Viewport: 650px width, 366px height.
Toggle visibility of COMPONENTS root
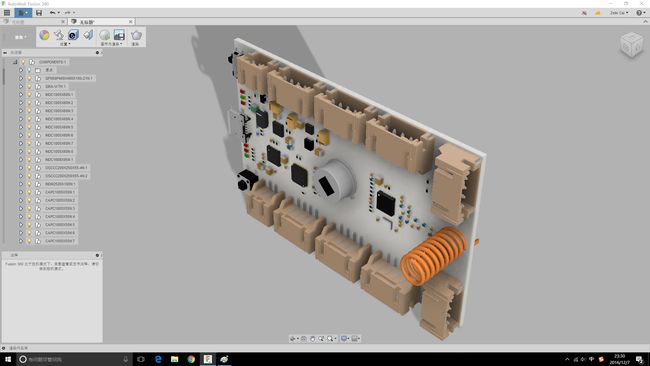[x=23, y=62]
